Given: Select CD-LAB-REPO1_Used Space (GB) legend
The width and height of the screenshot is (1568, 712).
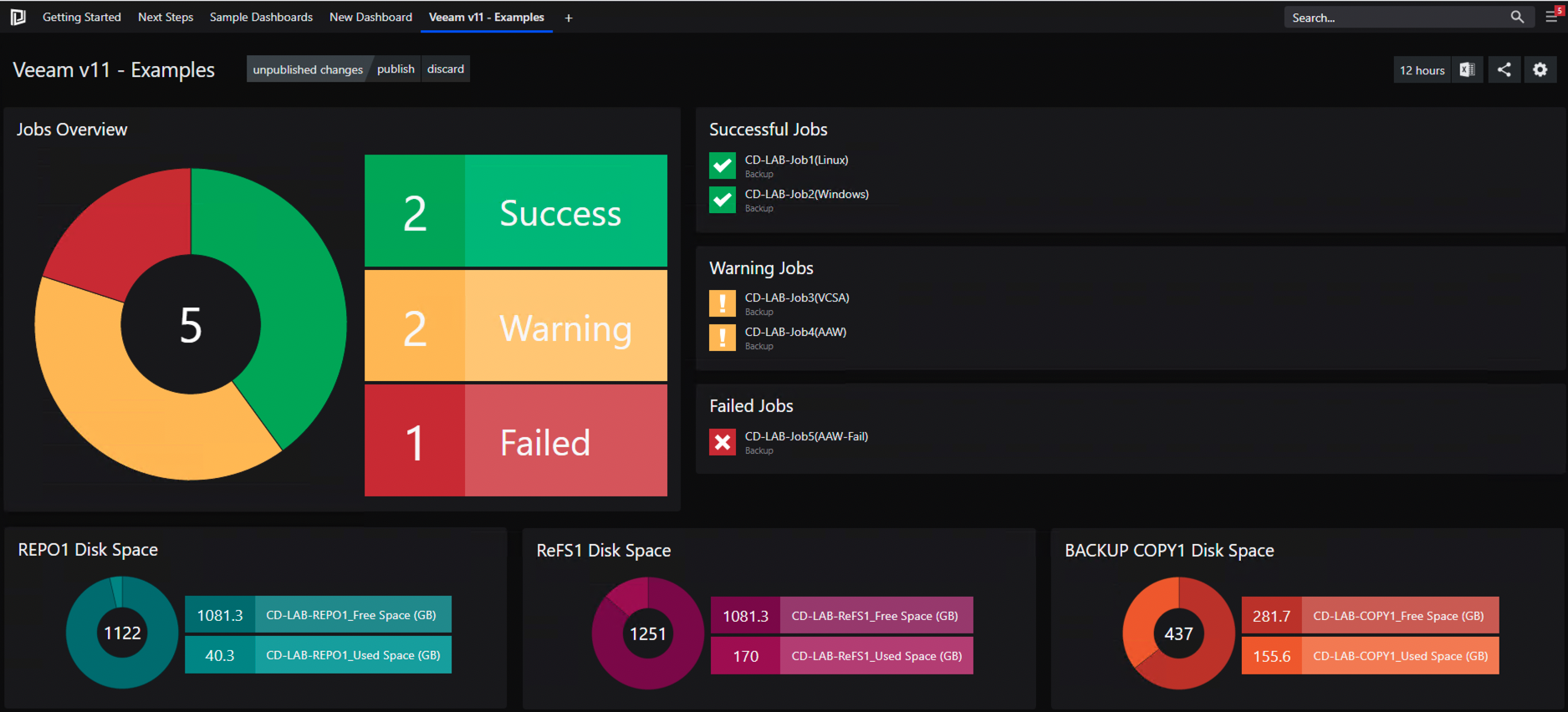Looking at the screenshot, I should pyautogui.click(x=318, y=655).
